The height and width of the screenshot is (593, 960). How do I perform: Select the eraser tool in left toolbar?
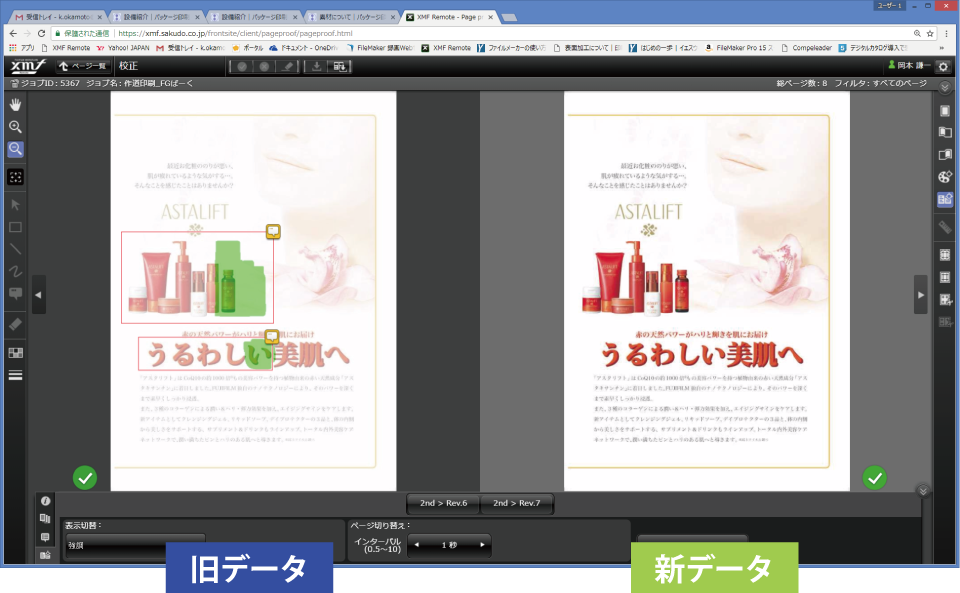tap(15, 324)
